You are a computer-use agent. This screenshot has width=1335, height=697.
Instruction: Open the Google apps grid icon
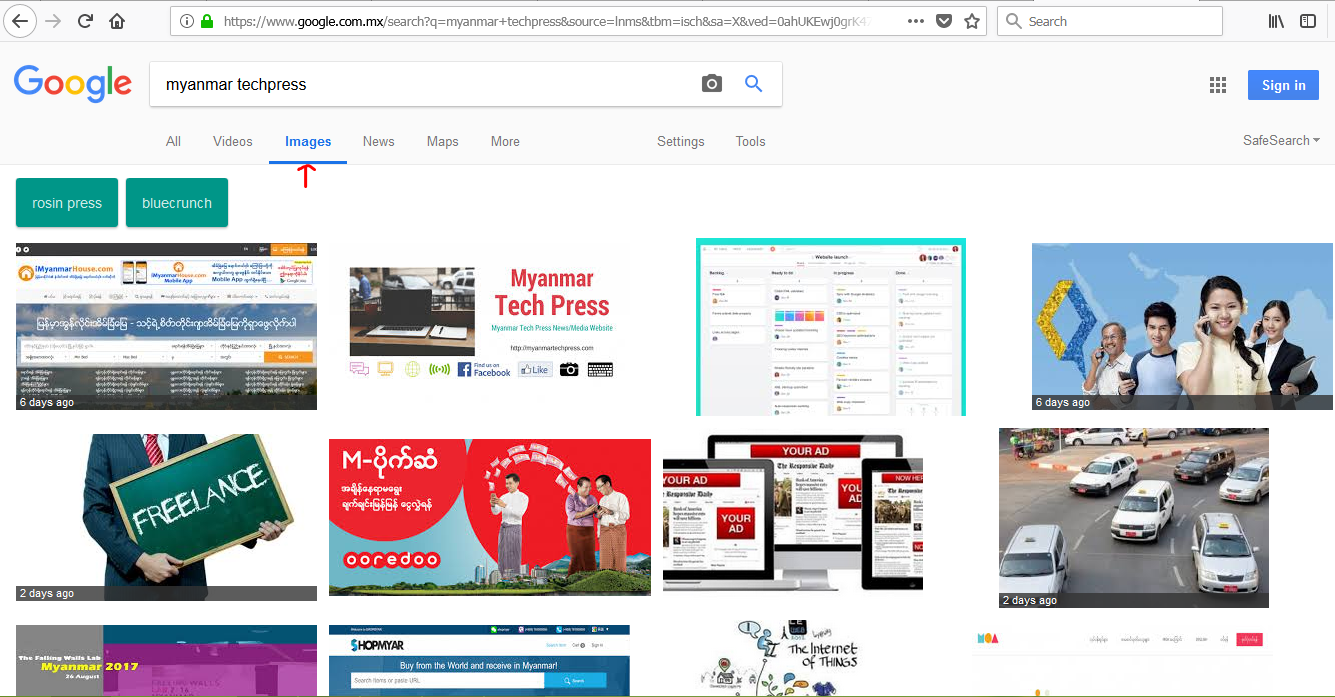(1217, 85)
